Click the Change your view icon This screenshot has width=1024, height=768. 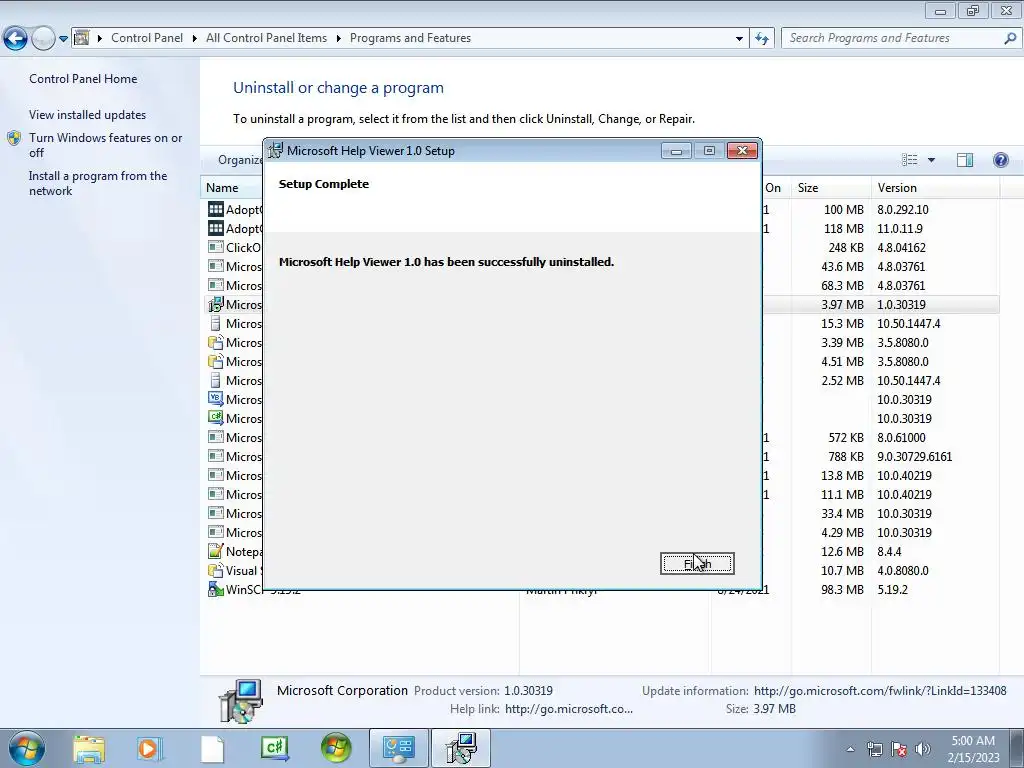[910, 160]
